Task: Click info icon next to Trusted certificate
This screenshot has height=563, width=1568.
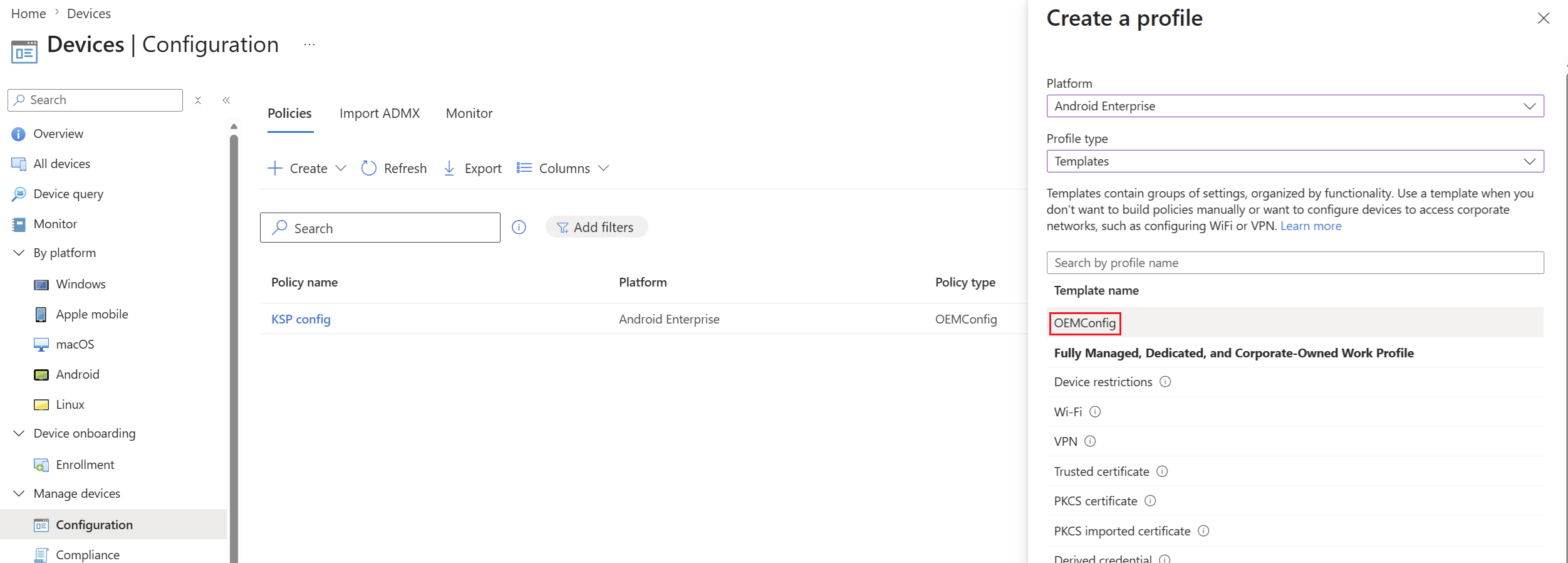Action: [1162, 471]
